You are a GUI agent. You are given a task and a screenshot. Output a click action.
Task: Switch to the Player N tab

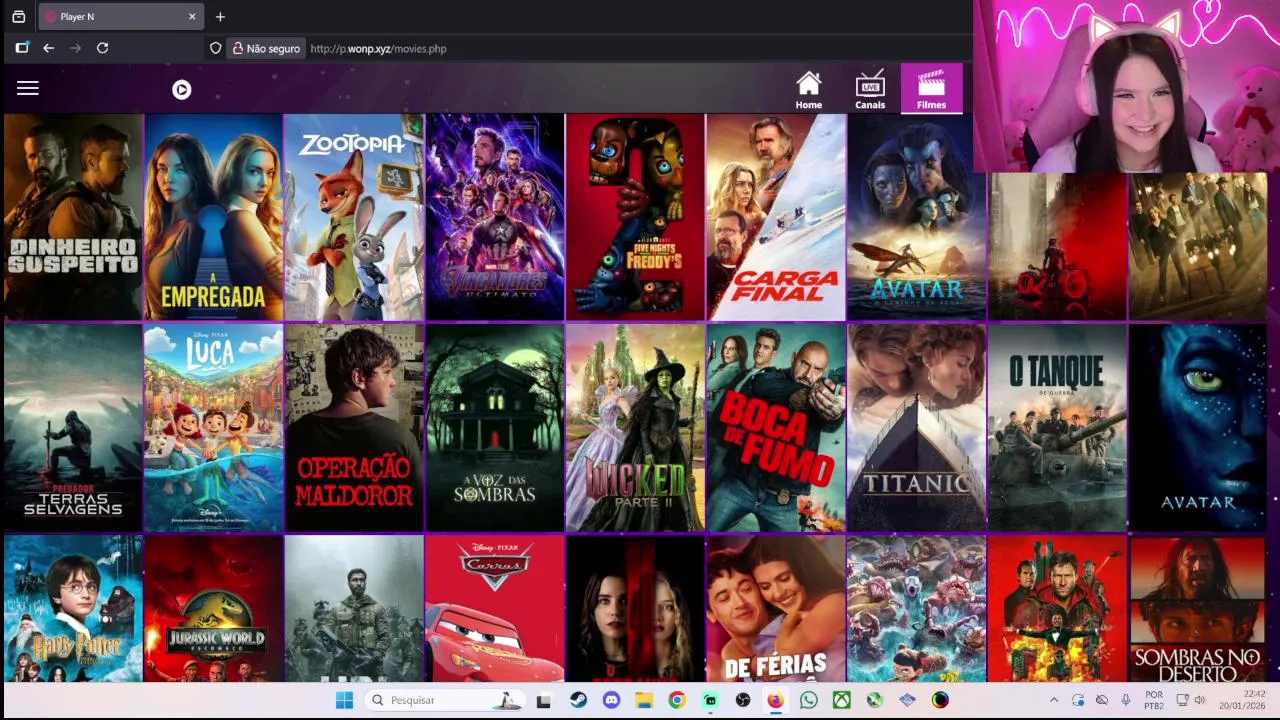click(120, 17)
